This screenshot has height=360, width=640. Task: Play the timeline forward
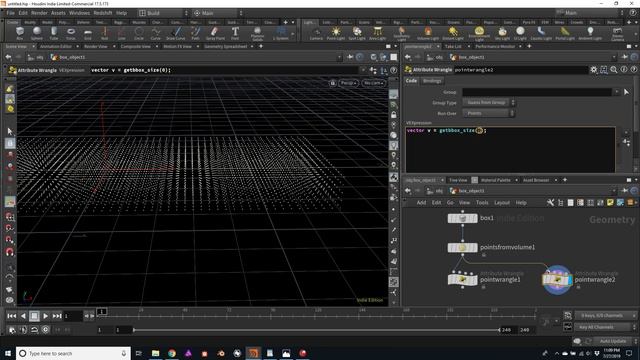(46, 316)
